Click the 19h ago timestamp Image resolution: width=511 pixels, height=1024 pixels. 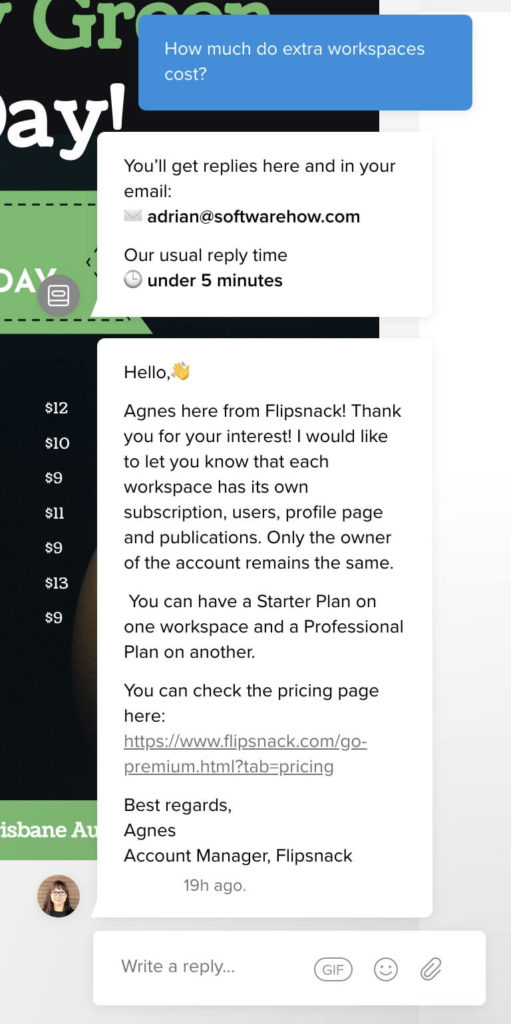pyautogui.click(x=214, y=886)
